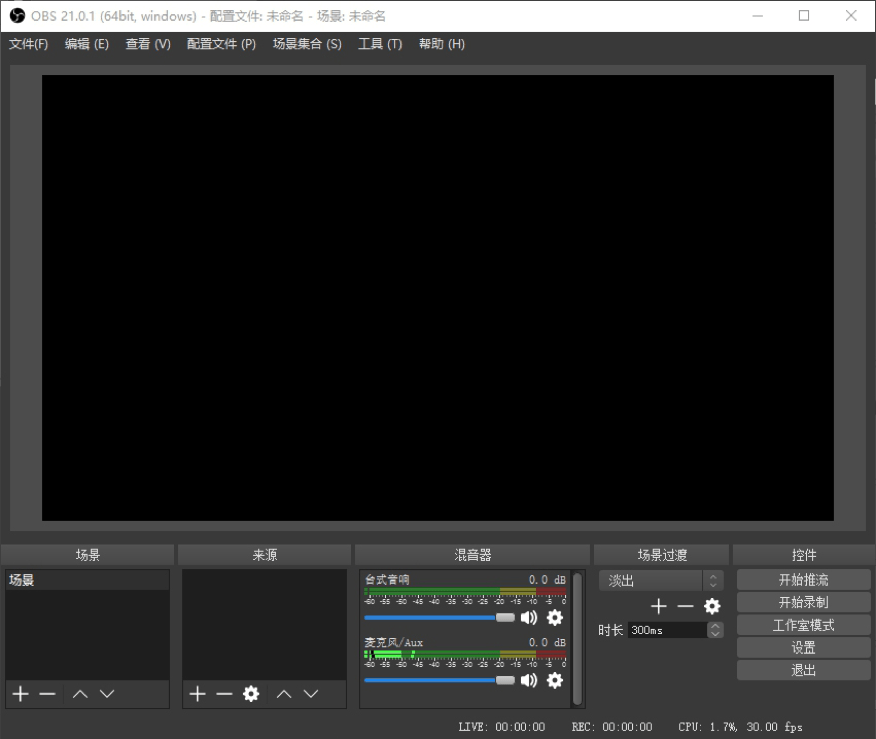Mute the 台式音响 audio channel

(x=529, y=617)
